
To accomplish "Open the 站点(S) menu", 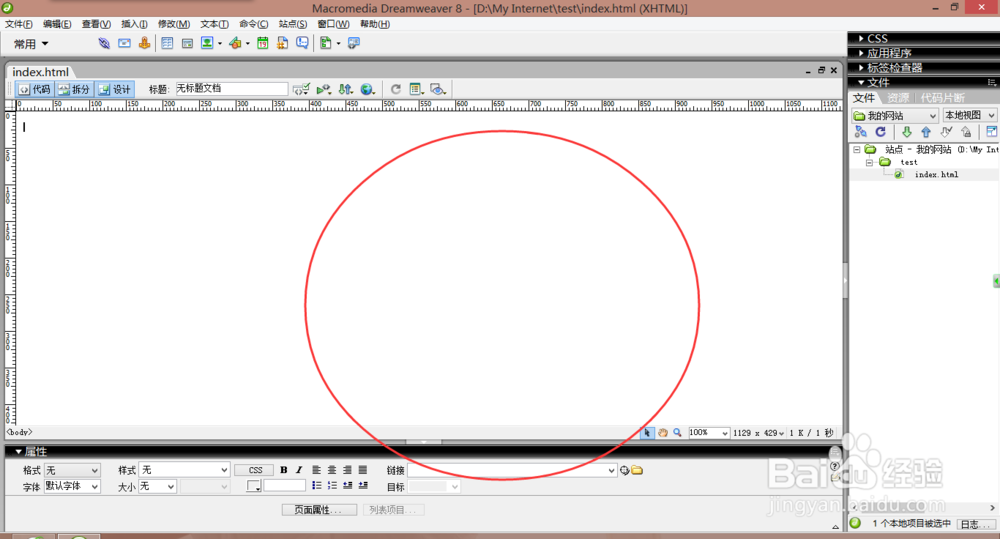I will pyautogui.click(x=293, y=24).
